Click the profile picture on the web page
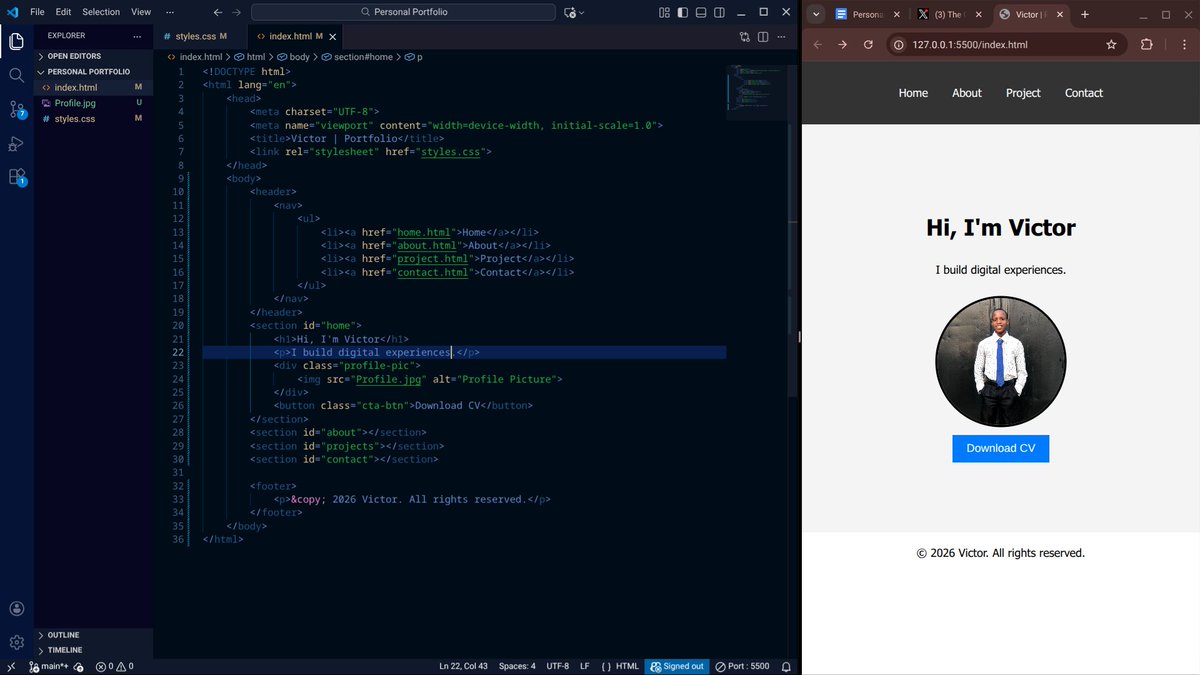The height and width of the screenshot is (675, 1200). (1000, 361)
